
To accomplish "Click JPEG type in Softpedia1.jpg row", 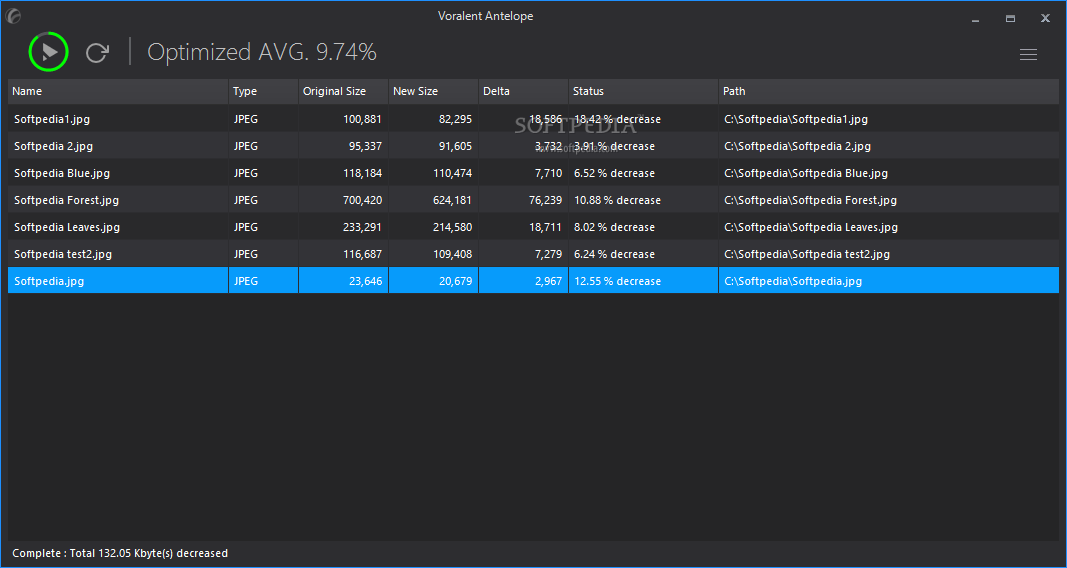I will click(246, 119).
